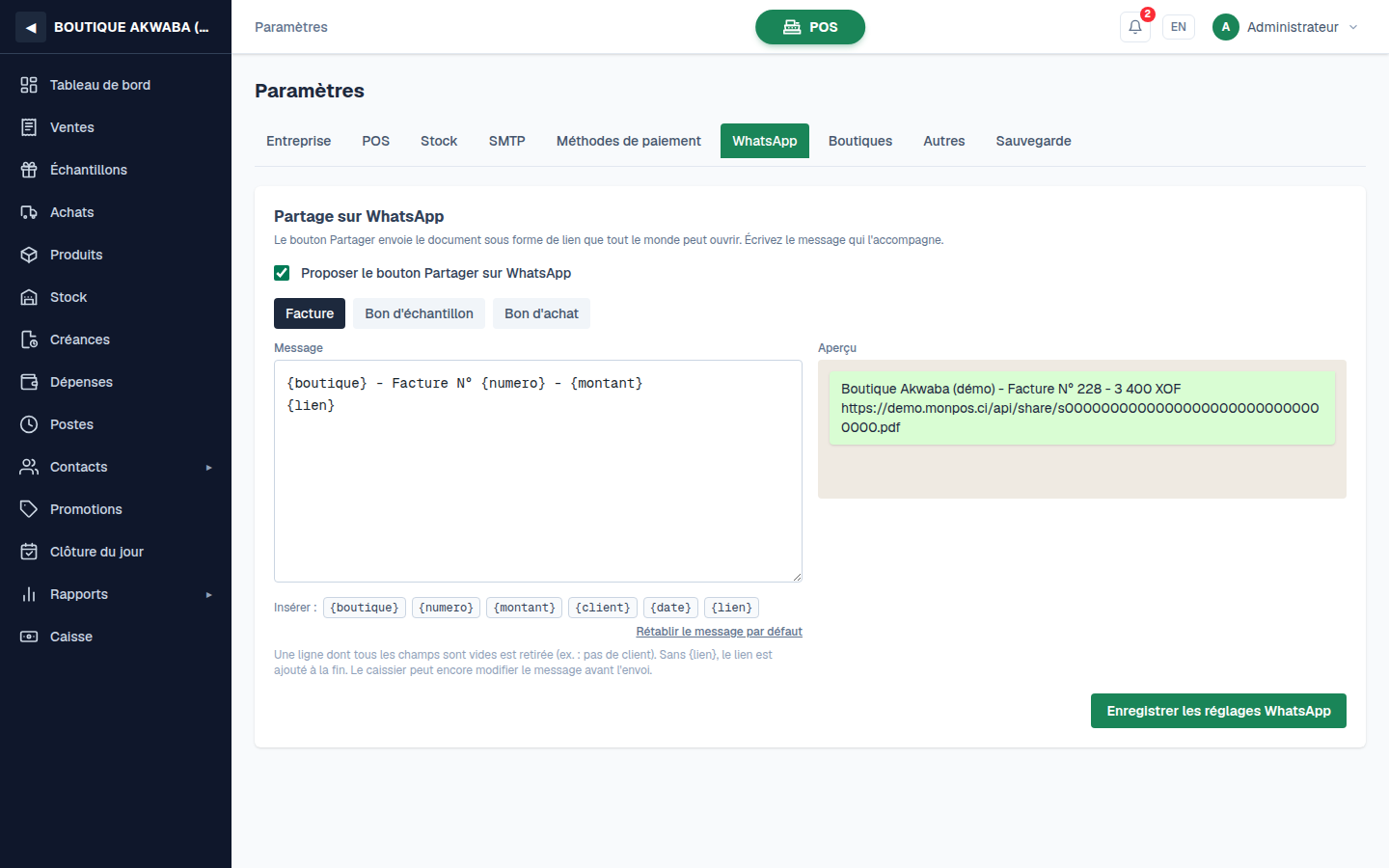Click the Ventes receipt icon
Image resolution: width=1389 pixels, height=868 pixels.
pyautogui.click(x=29, y=127)
